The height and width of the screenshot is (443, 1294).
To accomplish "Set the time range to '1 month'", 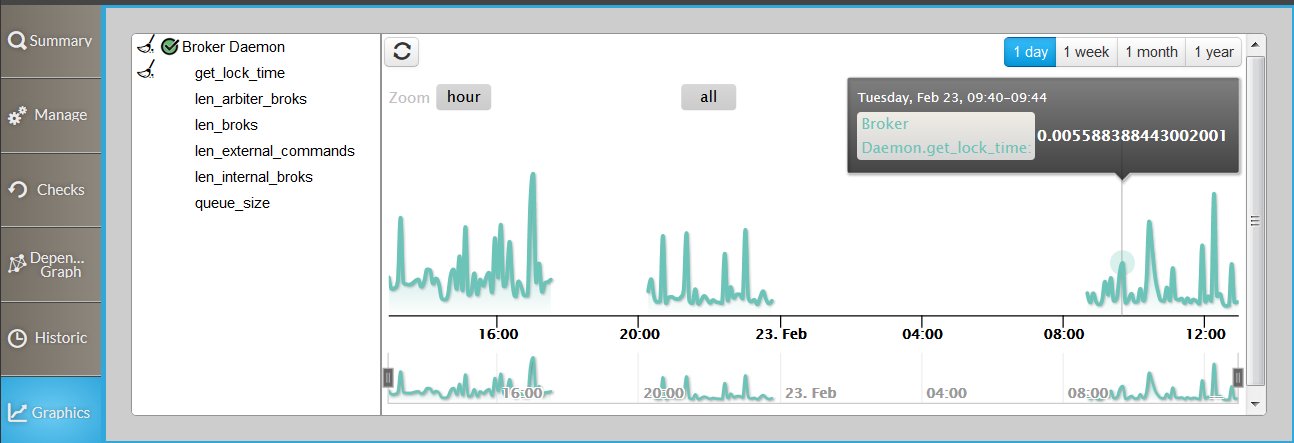I will point(1151,52).
